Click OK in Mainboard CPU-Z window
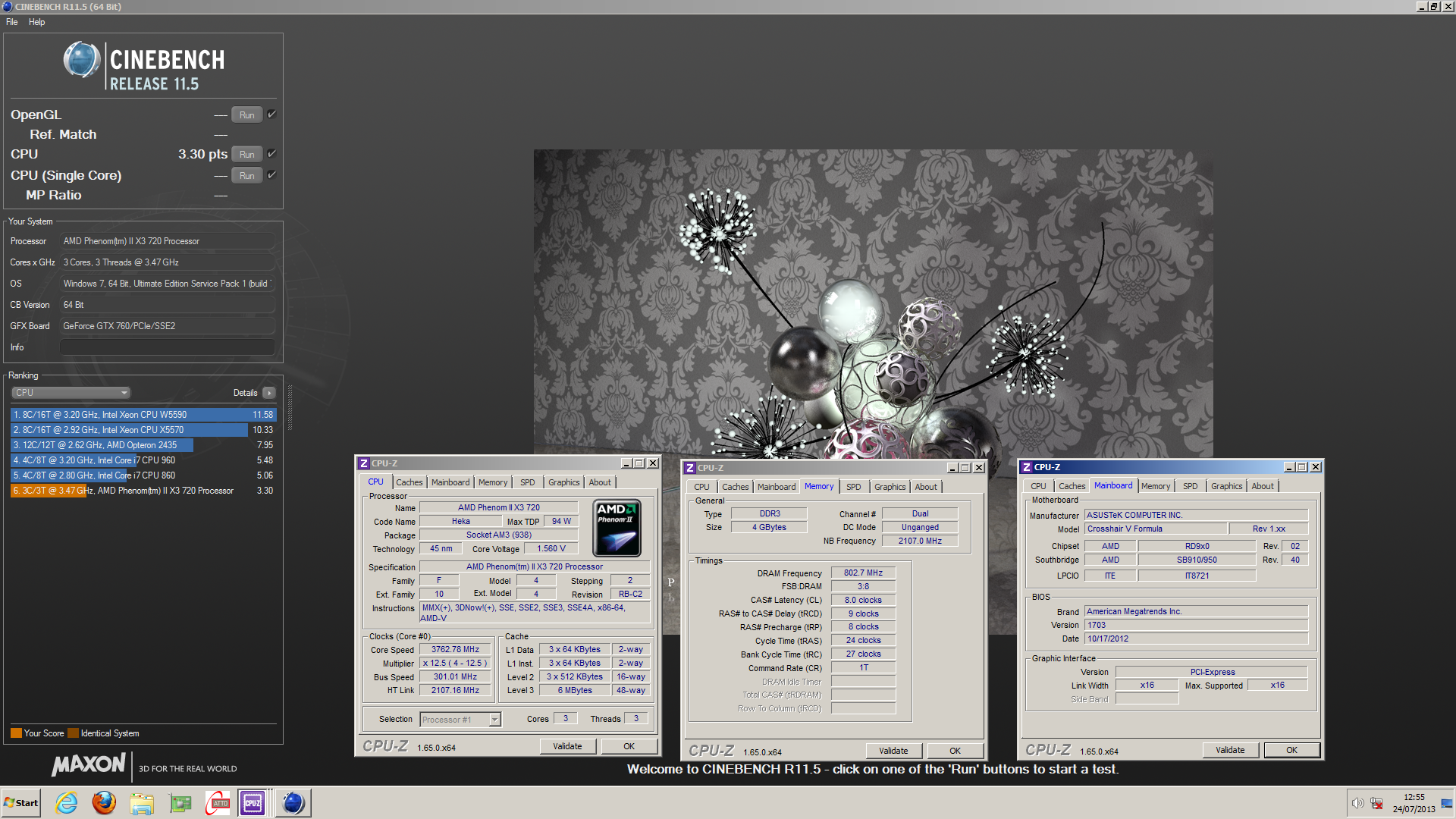 click(x=1292, y=750)
